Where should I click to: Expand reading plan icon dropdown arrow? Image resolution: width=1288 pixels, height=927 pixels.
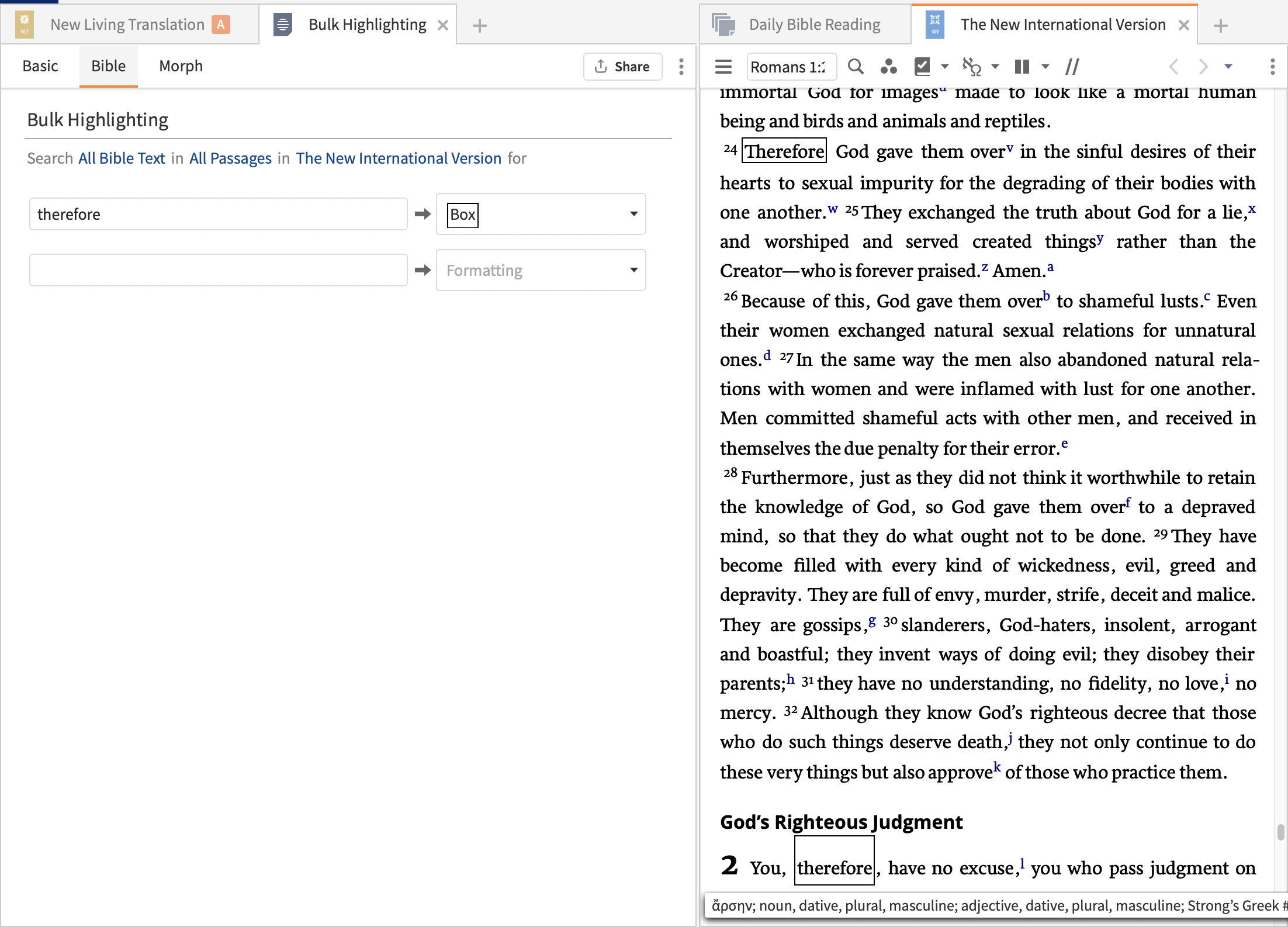pyautogui.click(x=945, y=67)
